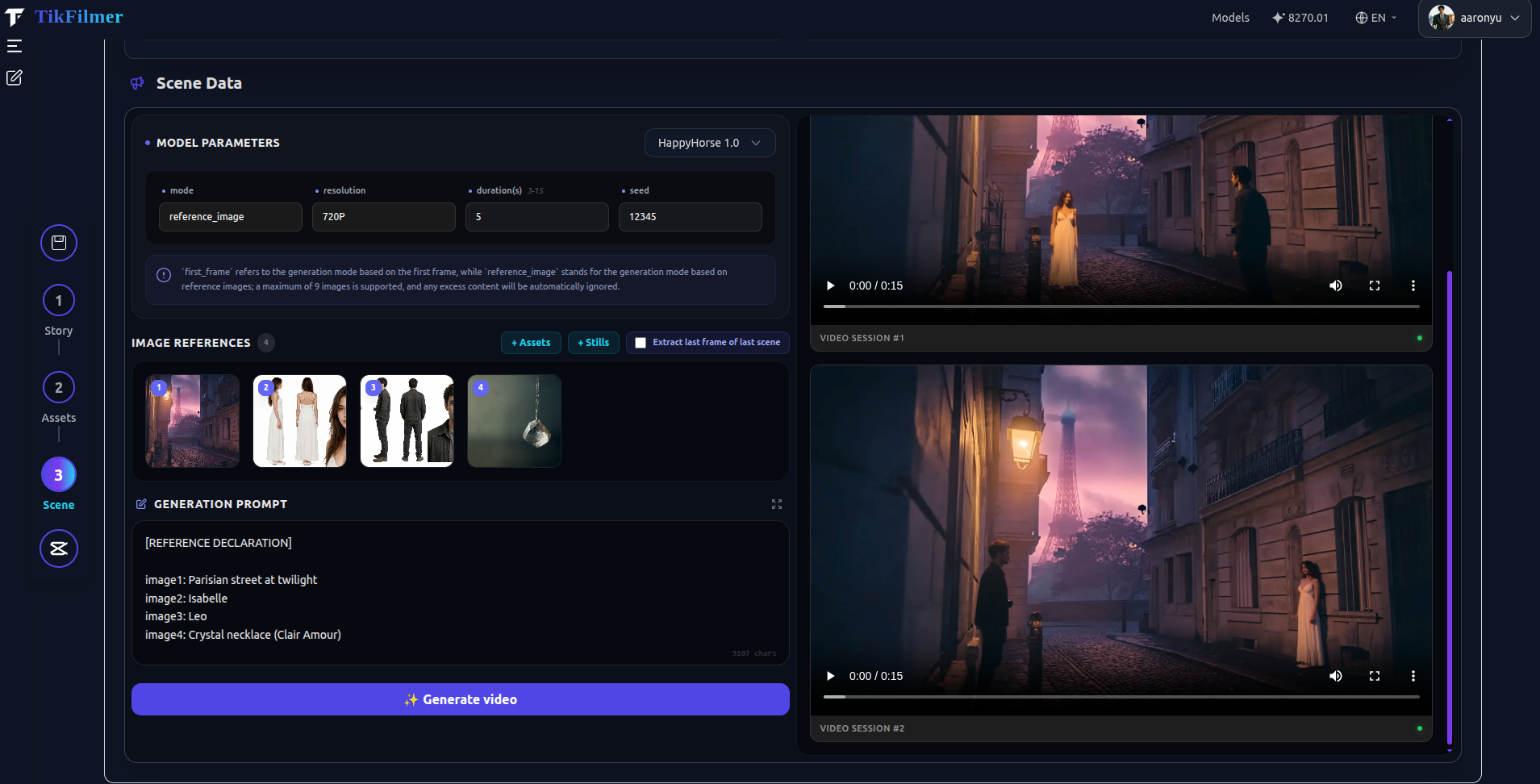Expand the generation prompt editor

pos(777,504)
